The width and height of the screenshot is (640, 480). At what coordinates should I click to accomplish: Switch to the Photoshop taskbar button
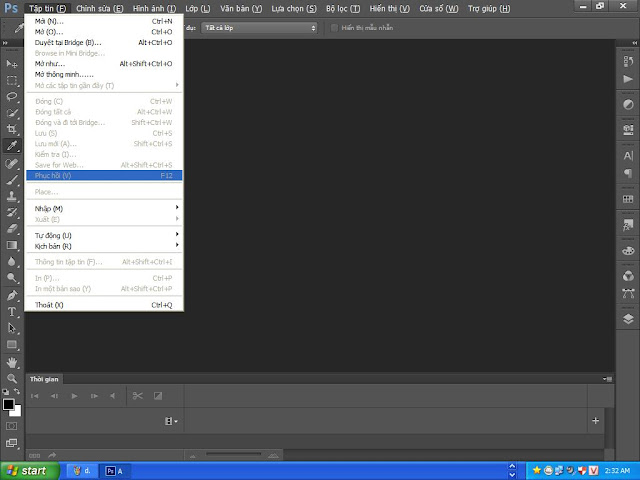click(x=117, y=471)
